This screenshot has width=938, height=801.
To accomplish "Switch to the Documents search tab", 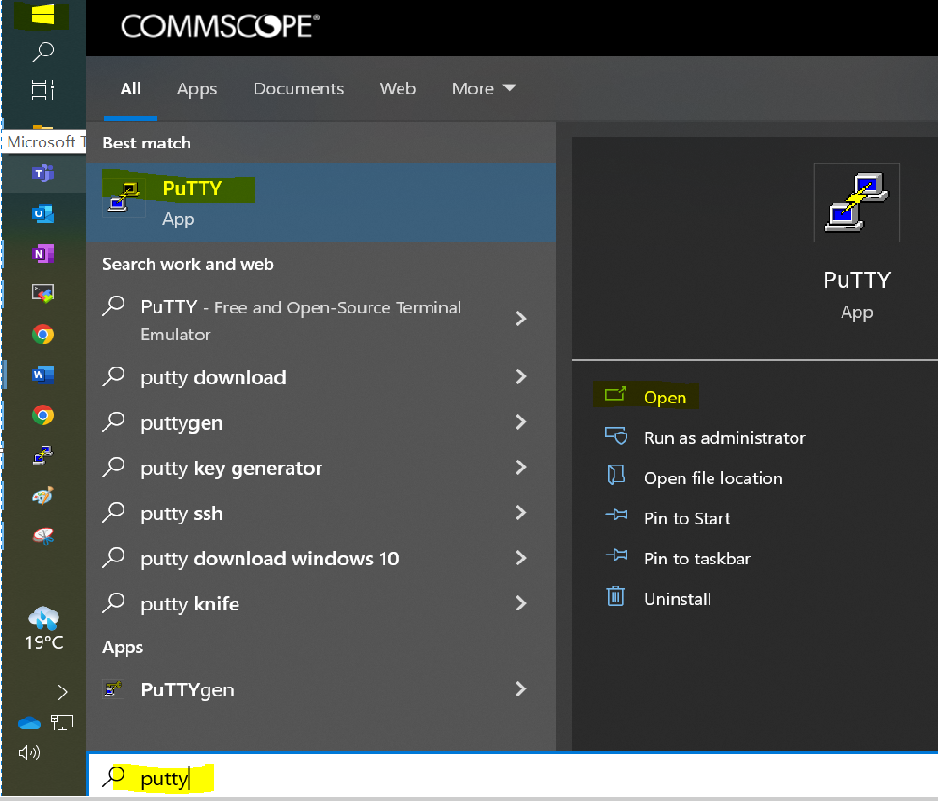I will click(x=298, y=89).
